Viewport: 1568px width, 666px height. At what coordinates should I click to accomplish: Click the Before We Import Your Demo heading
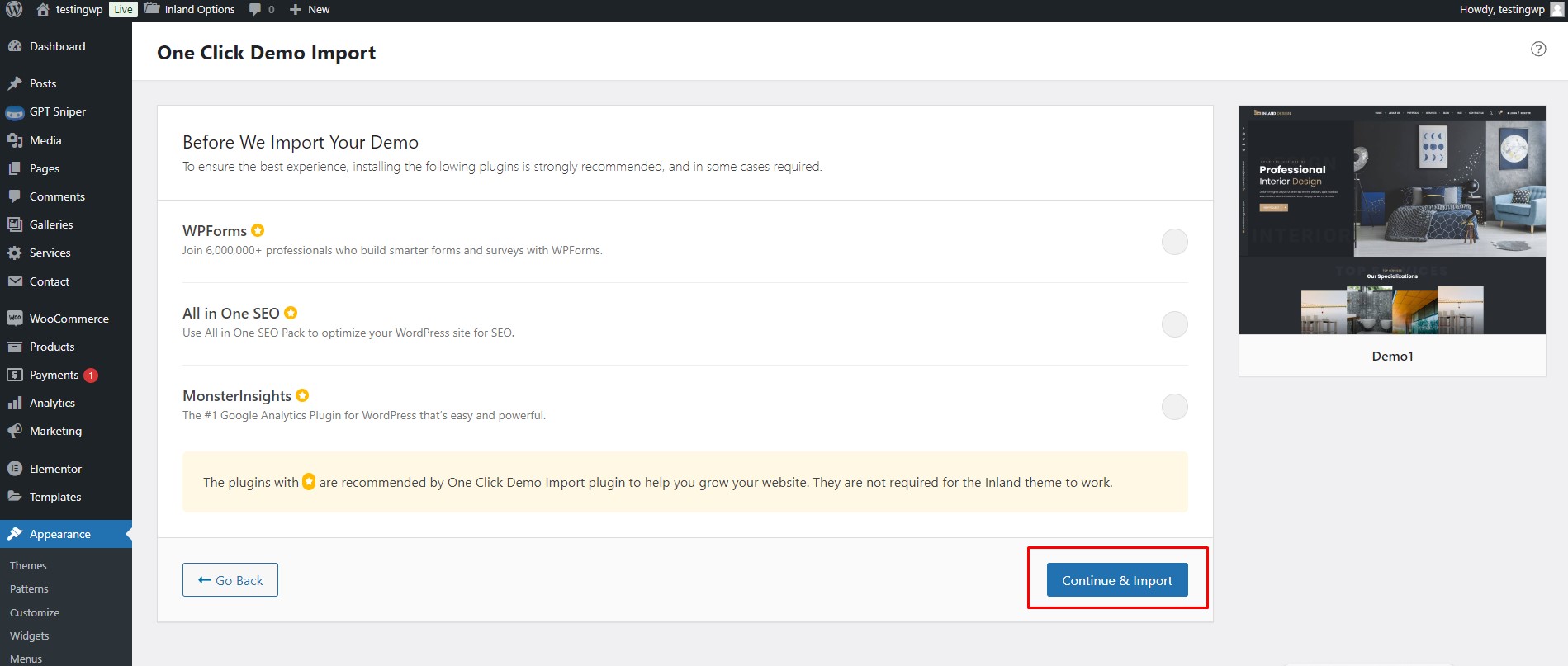[301, 142]
